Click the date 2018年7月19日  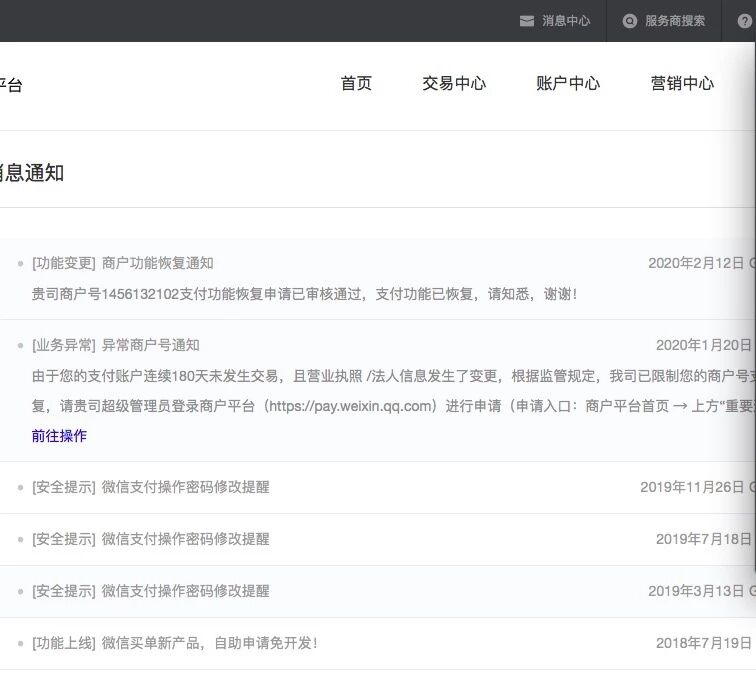pos(704,643)
